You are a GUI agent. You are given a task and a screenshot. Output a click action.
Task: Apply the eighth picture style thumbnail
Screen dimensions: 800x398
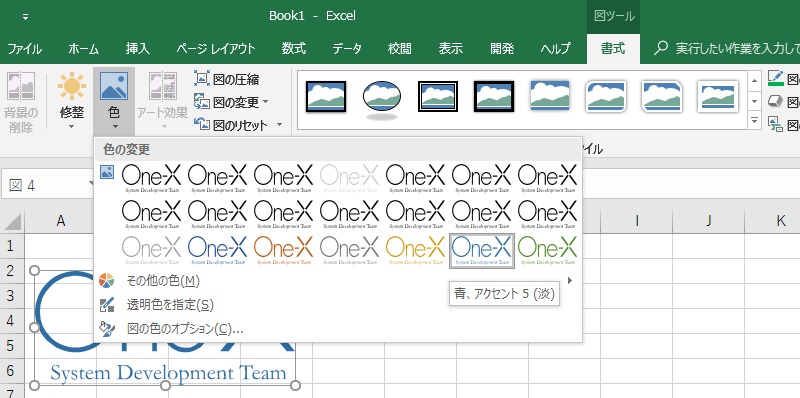click(x=718, y=96)
